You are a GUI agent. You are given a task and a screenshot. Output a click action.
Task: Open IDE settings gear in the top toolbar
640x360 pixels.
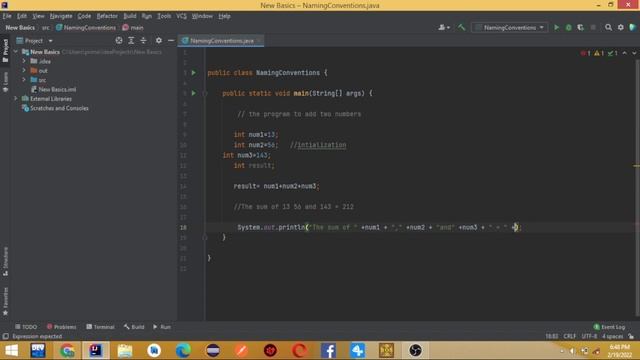[x=620, y=27]
